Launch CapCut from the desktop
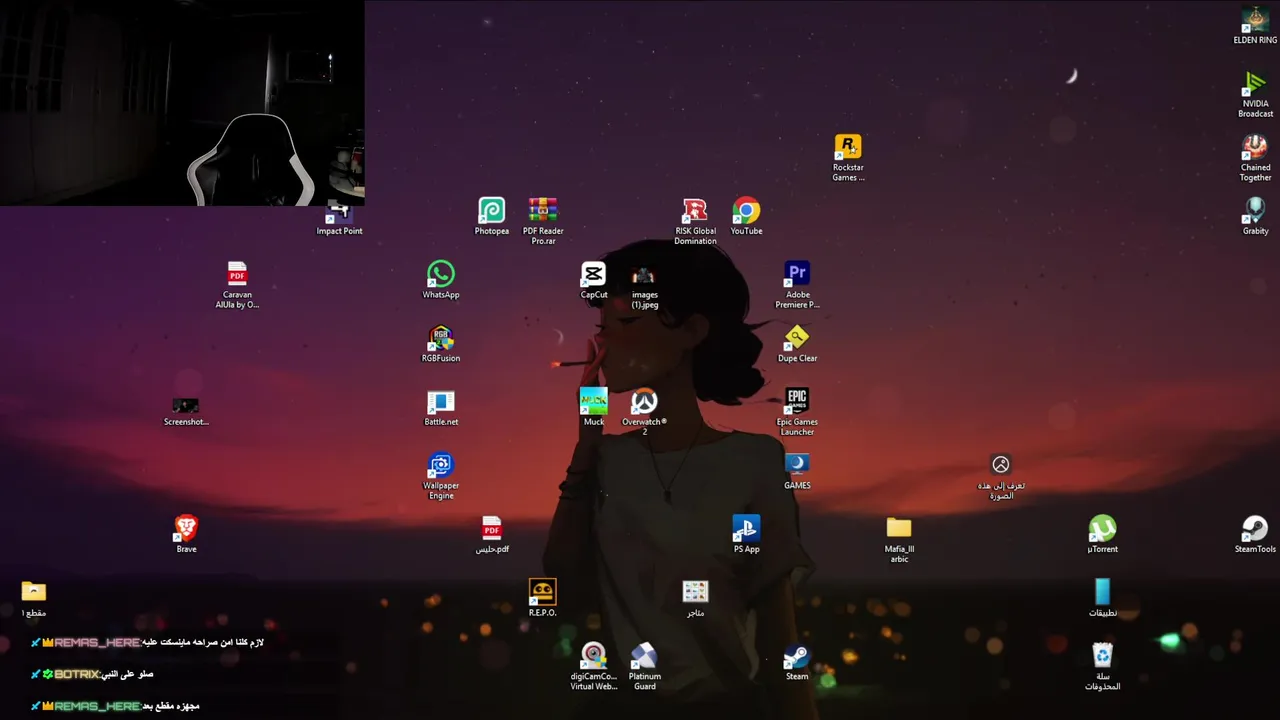Viewport: 1280px width, 720px height. (x=594, y=280)
